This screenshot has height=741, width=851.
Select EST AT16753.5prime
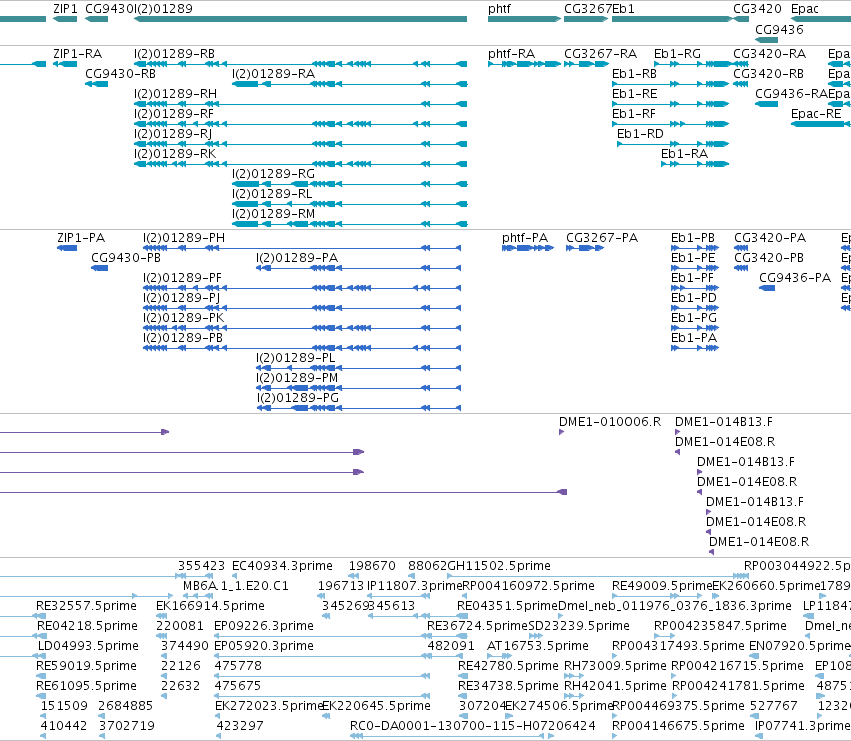pyautogui.click(x=538, y=646)
